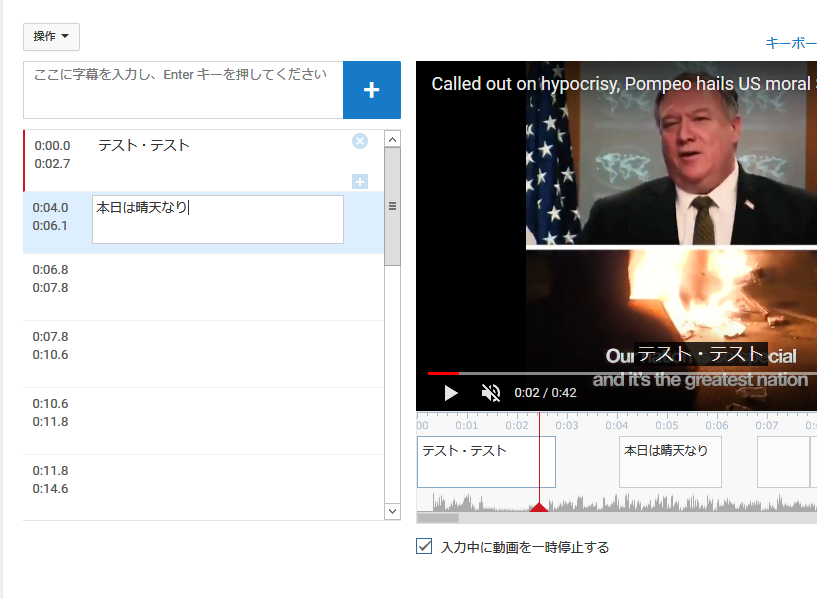
Task: Click the blue plus add-caption button
Action: pos(371,90)
